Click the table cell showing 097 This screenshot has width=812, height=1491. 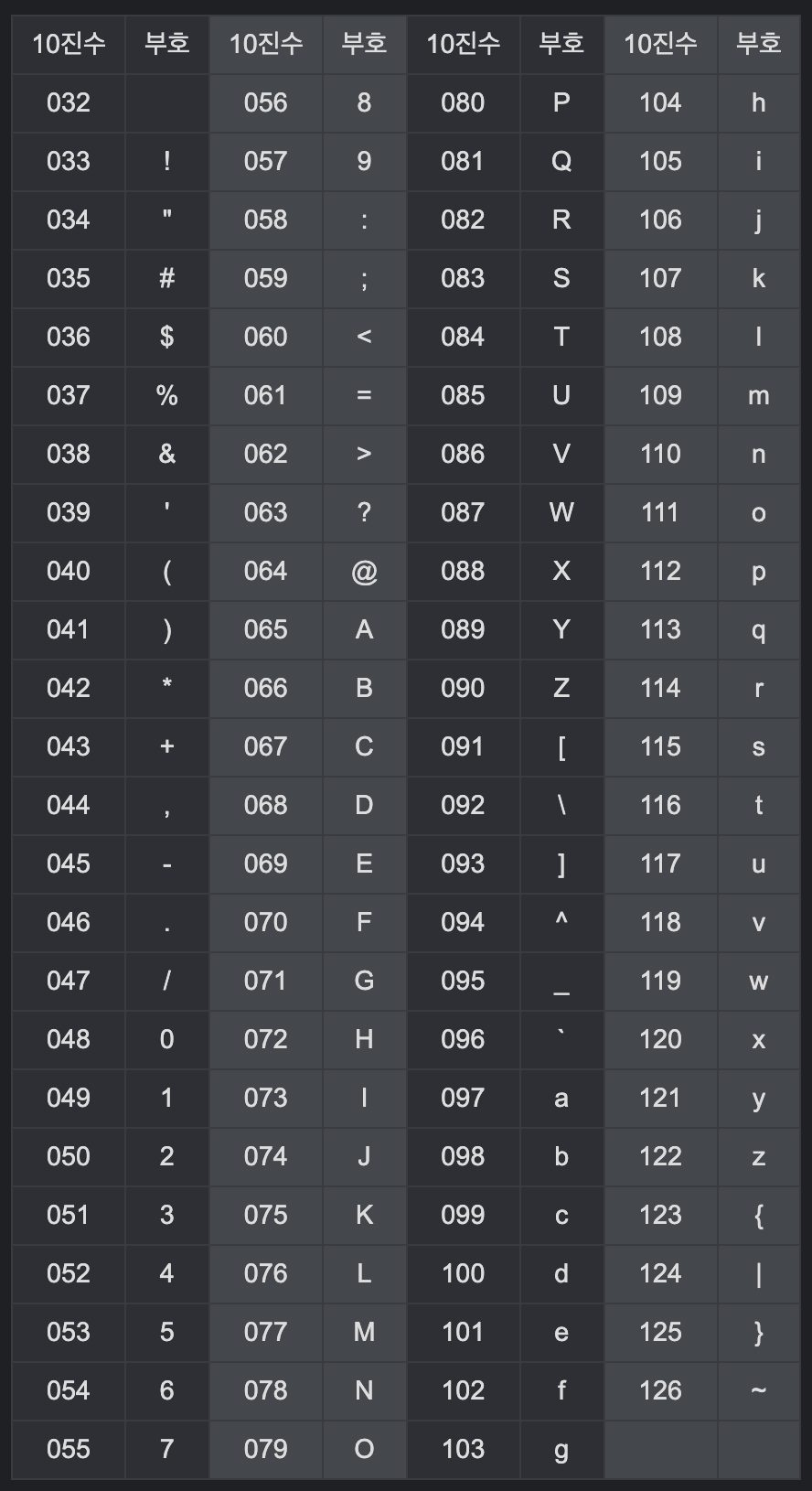point(463,1098)
